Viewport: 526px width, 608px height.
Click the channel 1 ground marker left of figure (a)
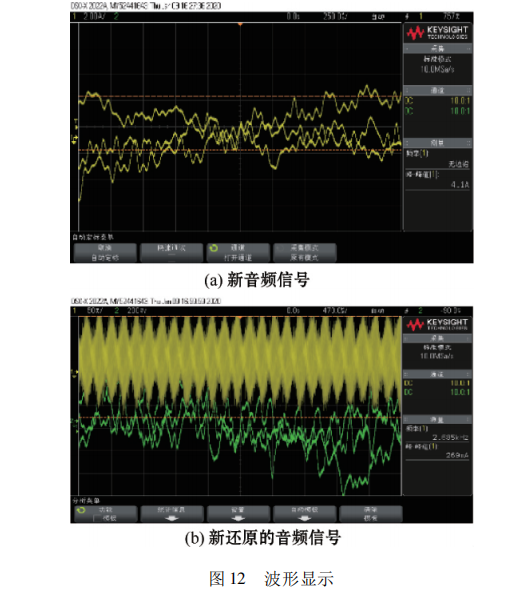(x=74, y=138)
